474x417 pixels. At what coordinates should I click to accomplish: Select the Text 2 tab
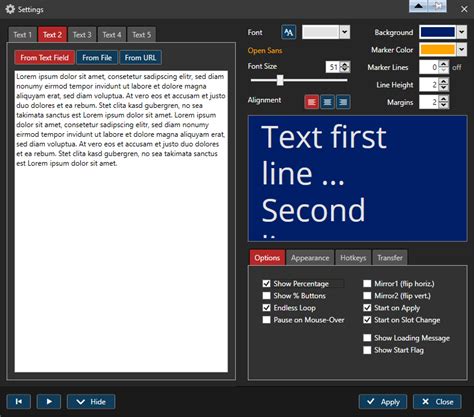click(x=52, y=35)
